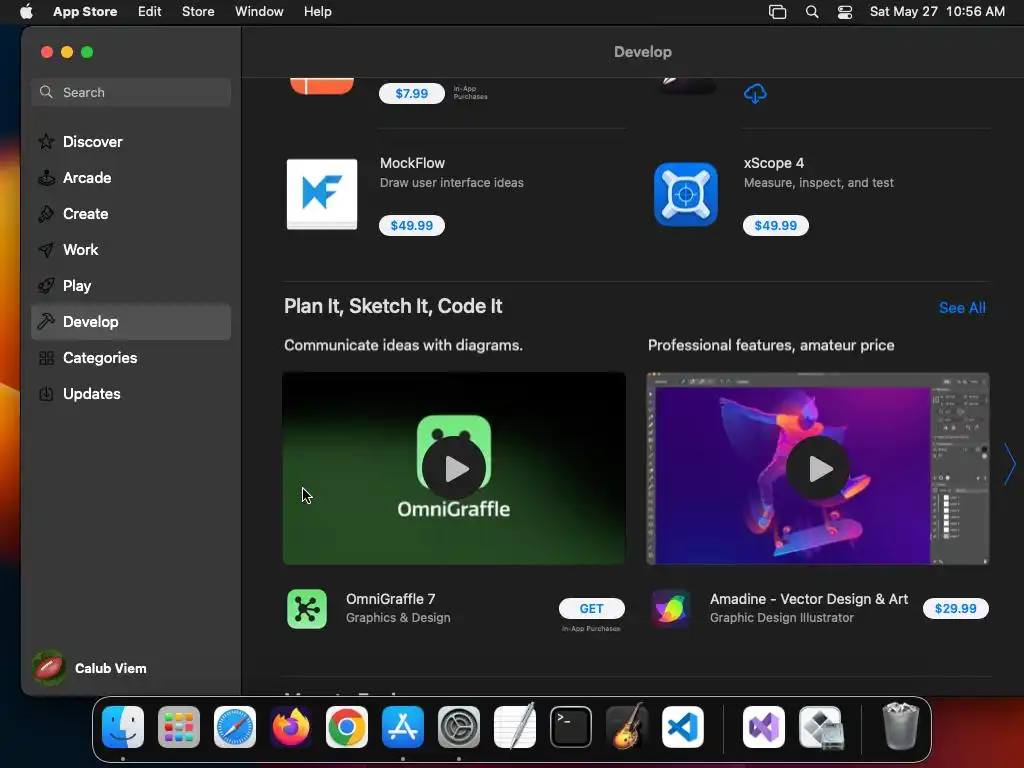Launch GarageBand from the Dock
This screenshot has width=1024, height=768.
627,727
